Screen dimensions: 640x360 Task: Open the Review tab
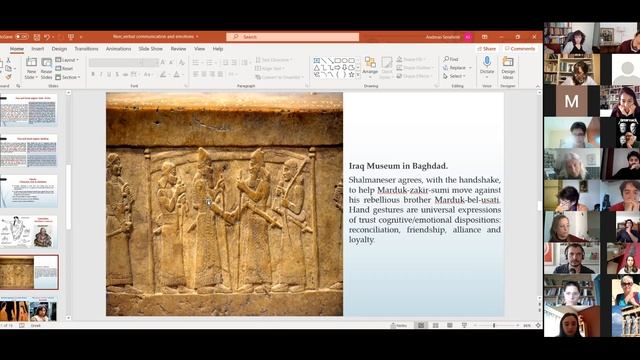click(178, 49)
